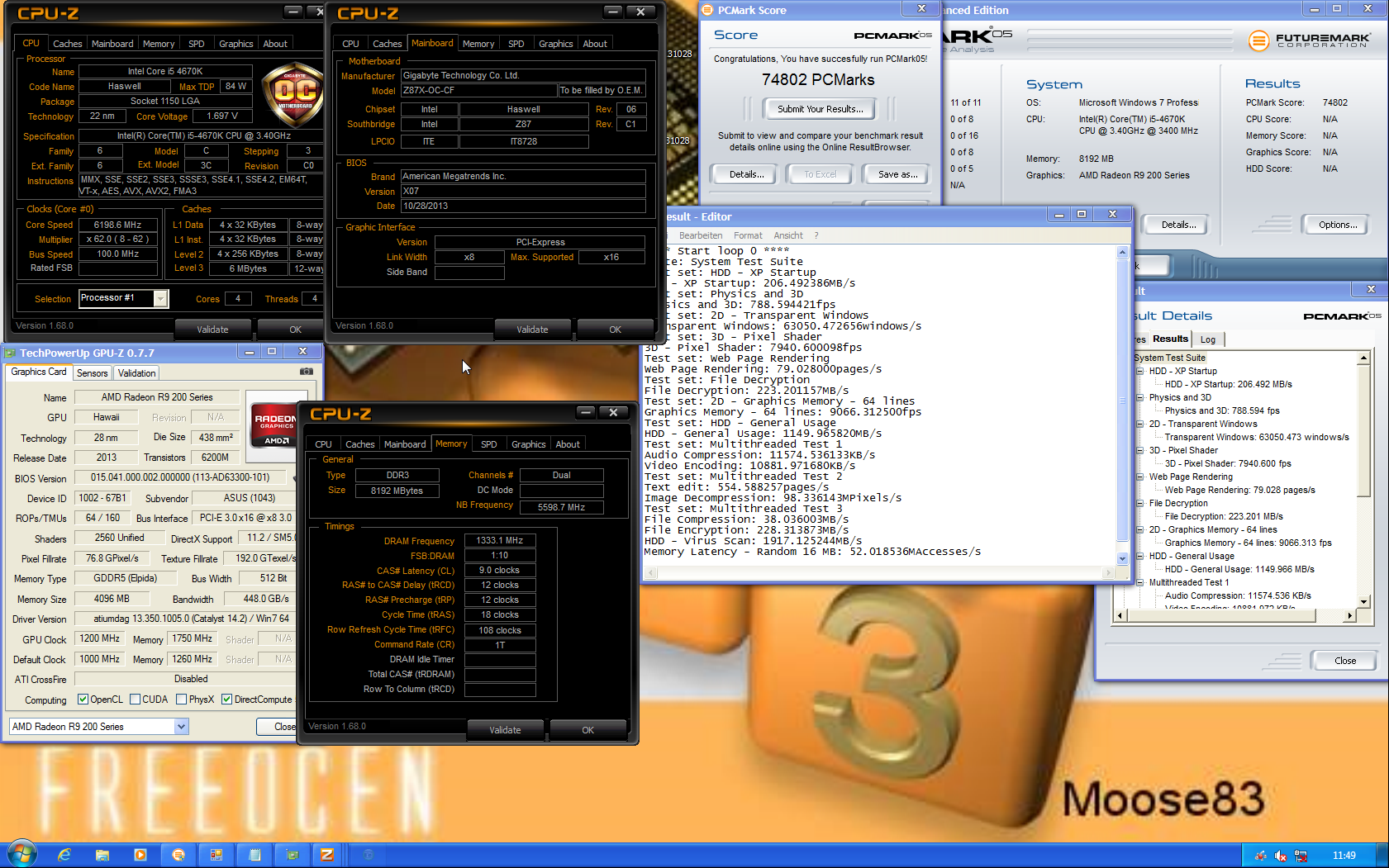Toggle the CUDA checkbox in GPU-Z
This screenshot has width=1389, height=868.
coord(136,700)
